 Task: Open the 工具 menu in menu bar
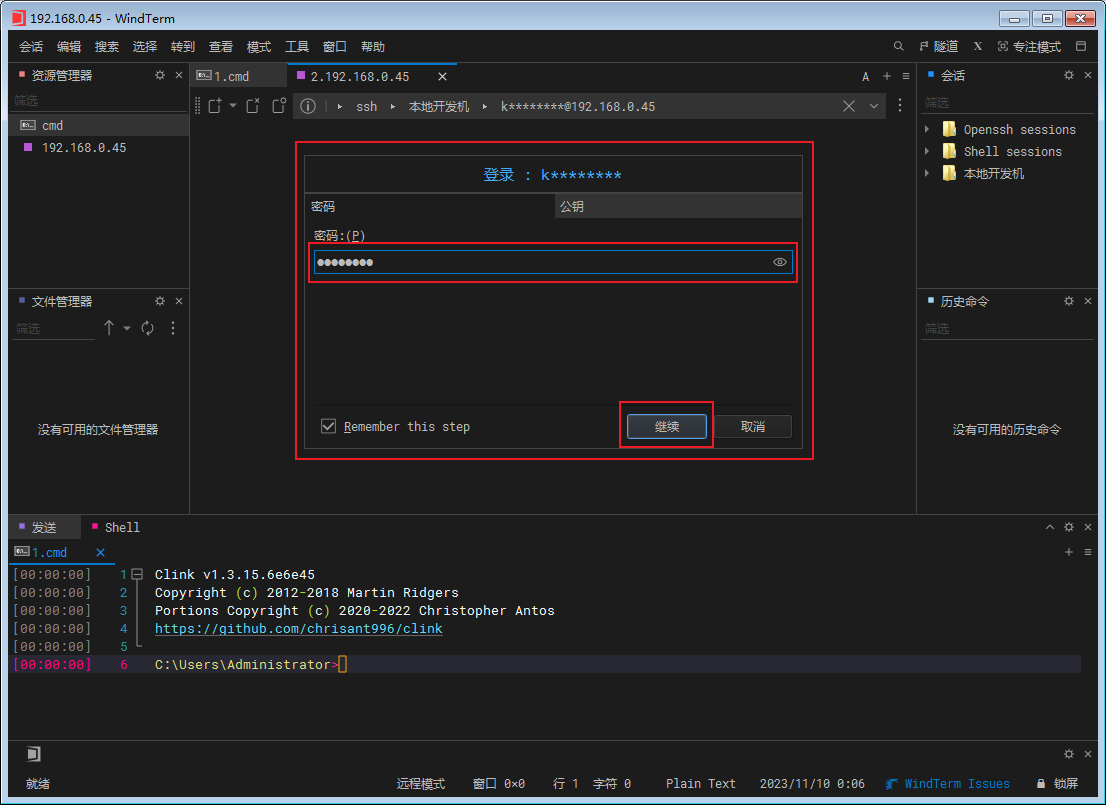(x=297, y=47)
